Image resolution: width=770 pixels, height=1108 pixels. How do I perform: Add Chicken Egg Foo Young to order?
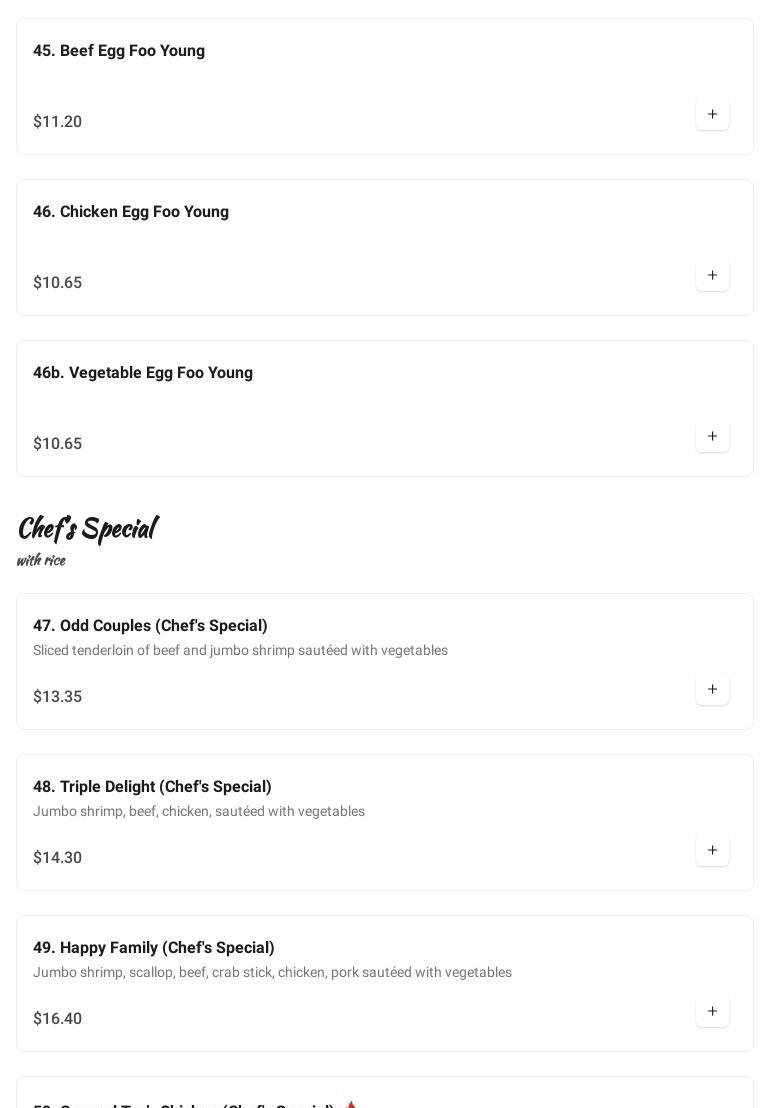[712, 276]
